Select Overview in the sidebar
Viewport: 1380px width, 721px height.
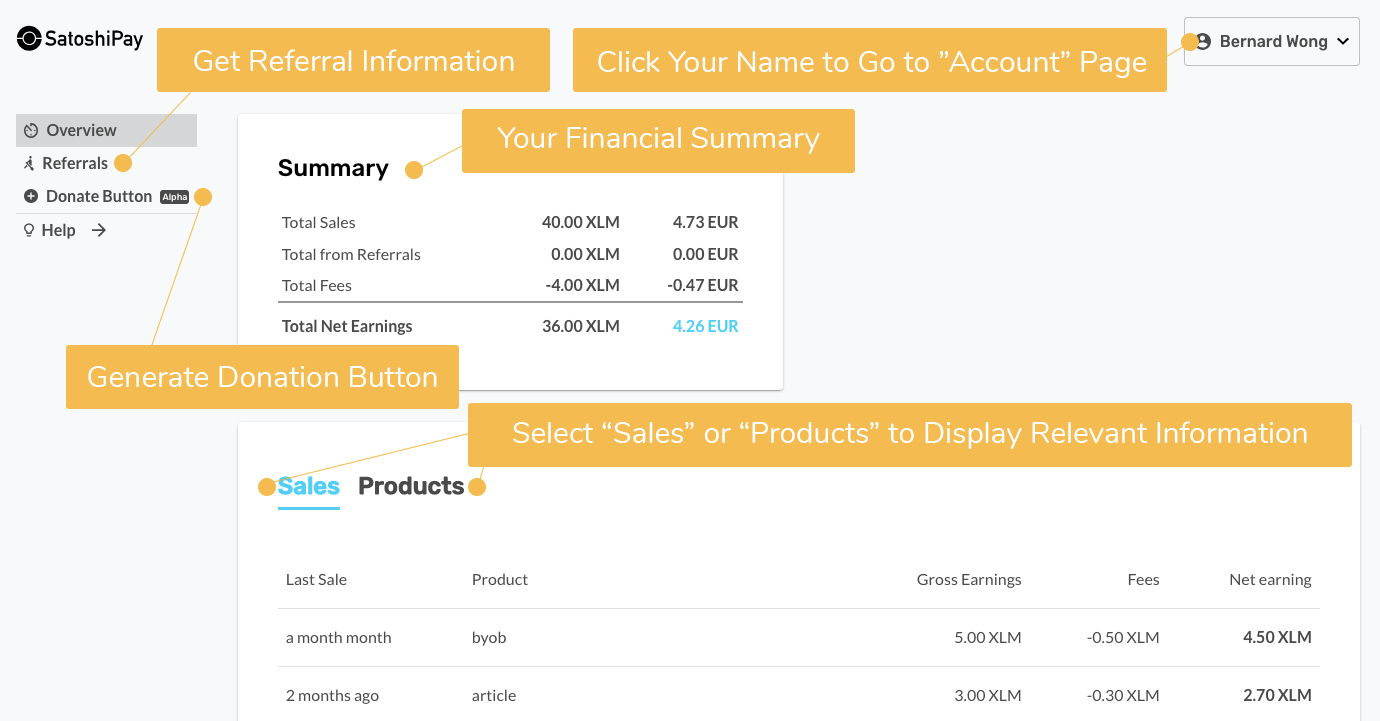coord(81,131)
